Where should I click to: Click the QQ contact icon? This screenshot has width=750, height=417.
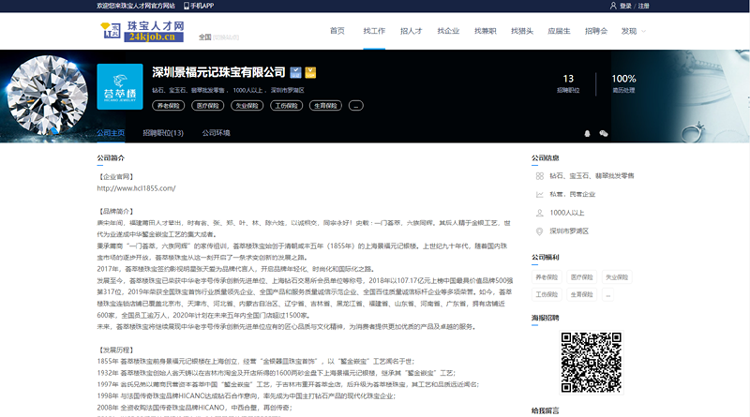point(587,133)
